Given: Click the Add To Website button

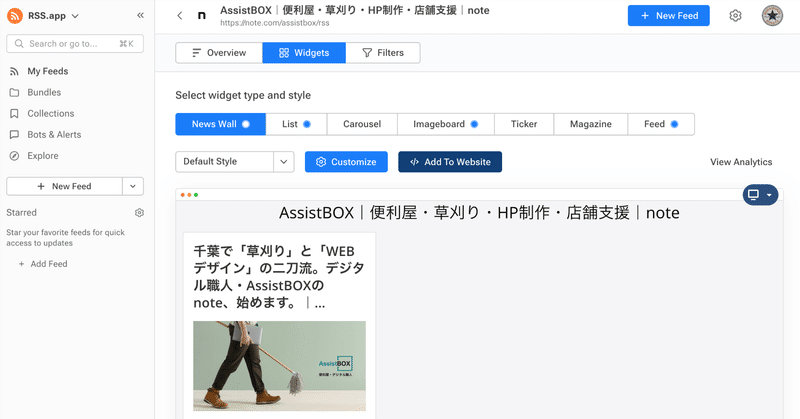Looking at the screenshot, I should pos(450,162).
